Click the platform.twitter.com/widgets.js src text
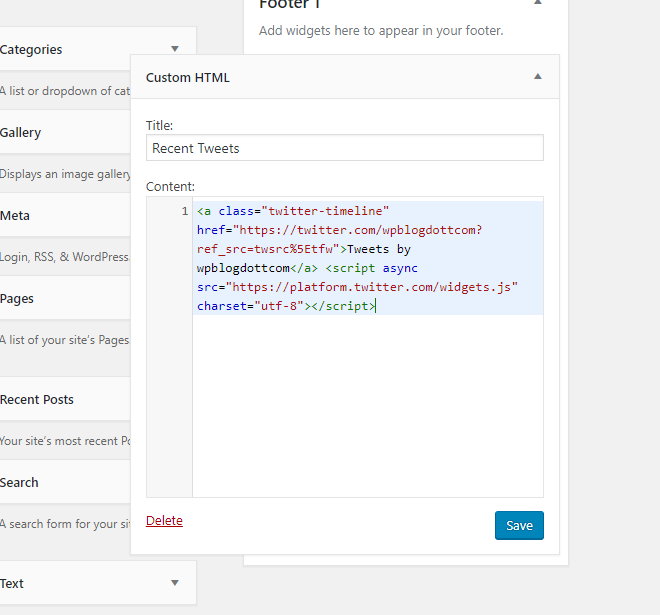The height and width of the screenshot is (615, 660). click(x=371, y=287)
